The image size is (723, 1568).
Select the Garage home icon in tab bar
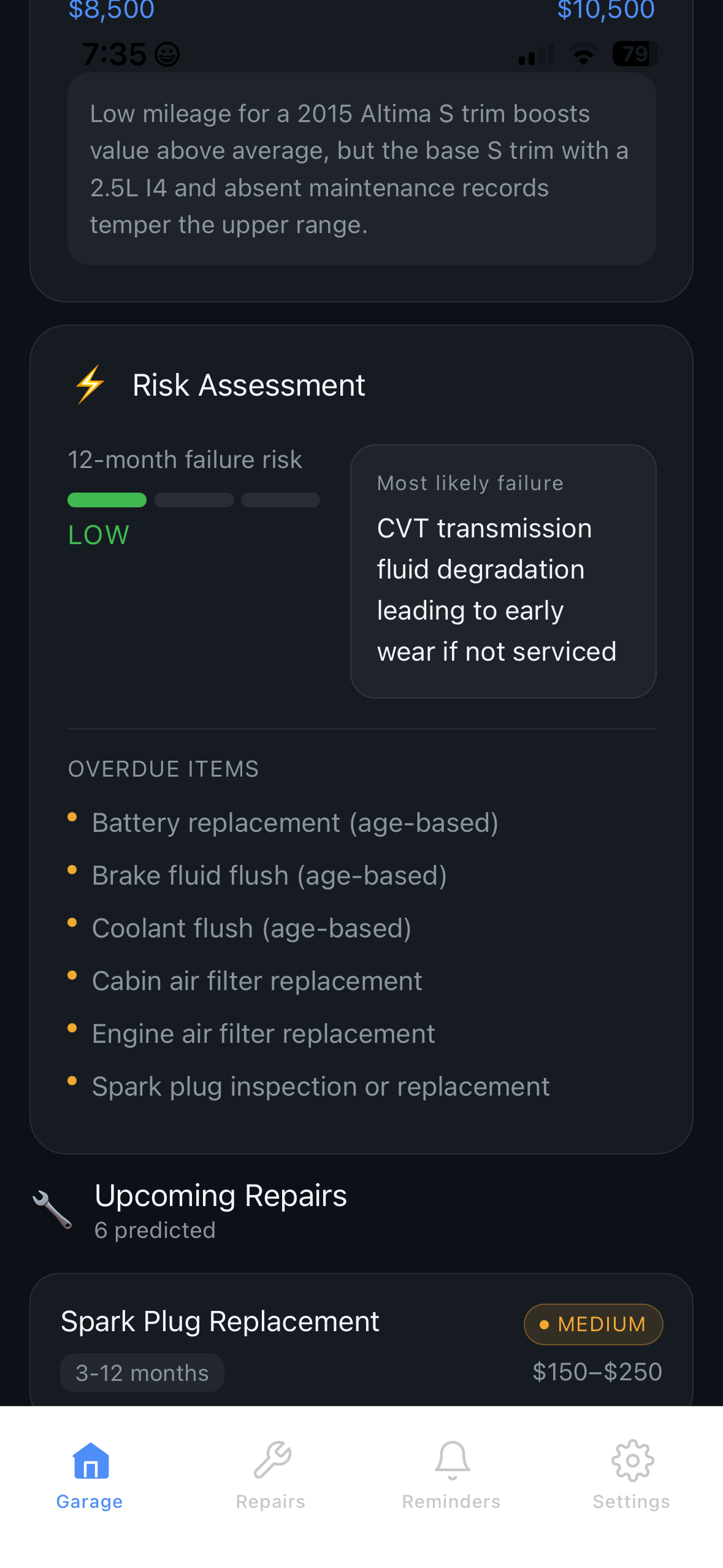(90, 1460)
